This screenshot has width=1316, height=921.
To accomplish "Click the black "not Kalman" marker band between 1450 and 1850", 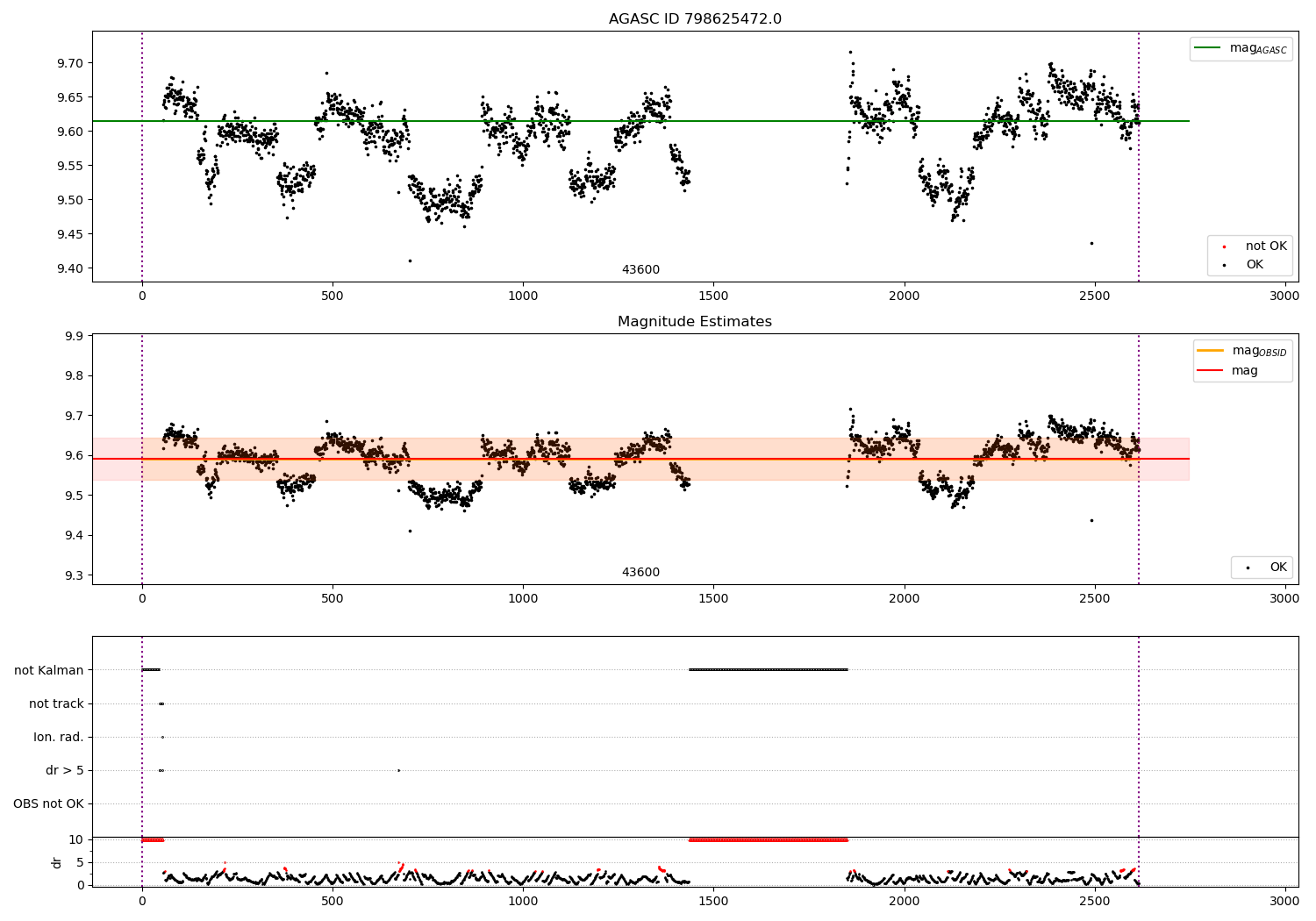I will 769,670.
